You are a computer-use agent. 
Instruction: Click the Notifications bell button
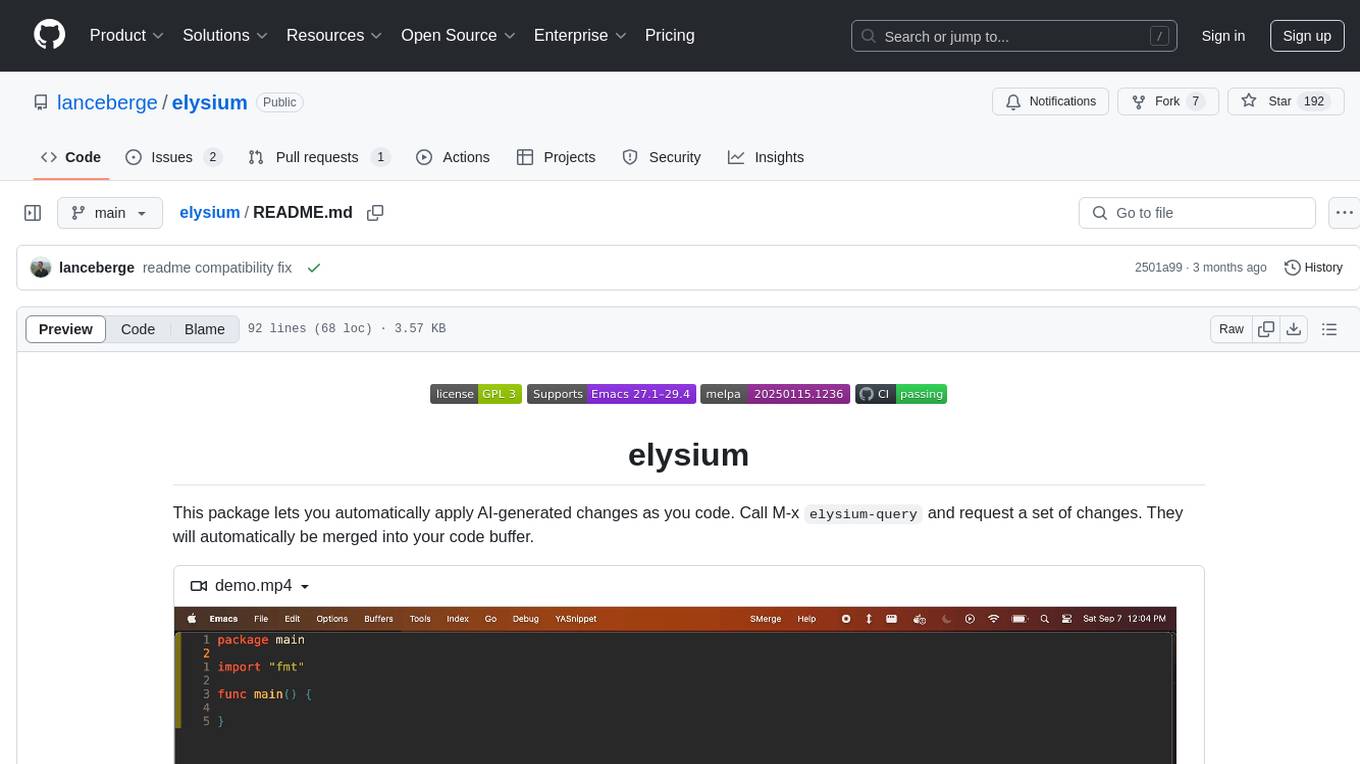(1051, 101)
